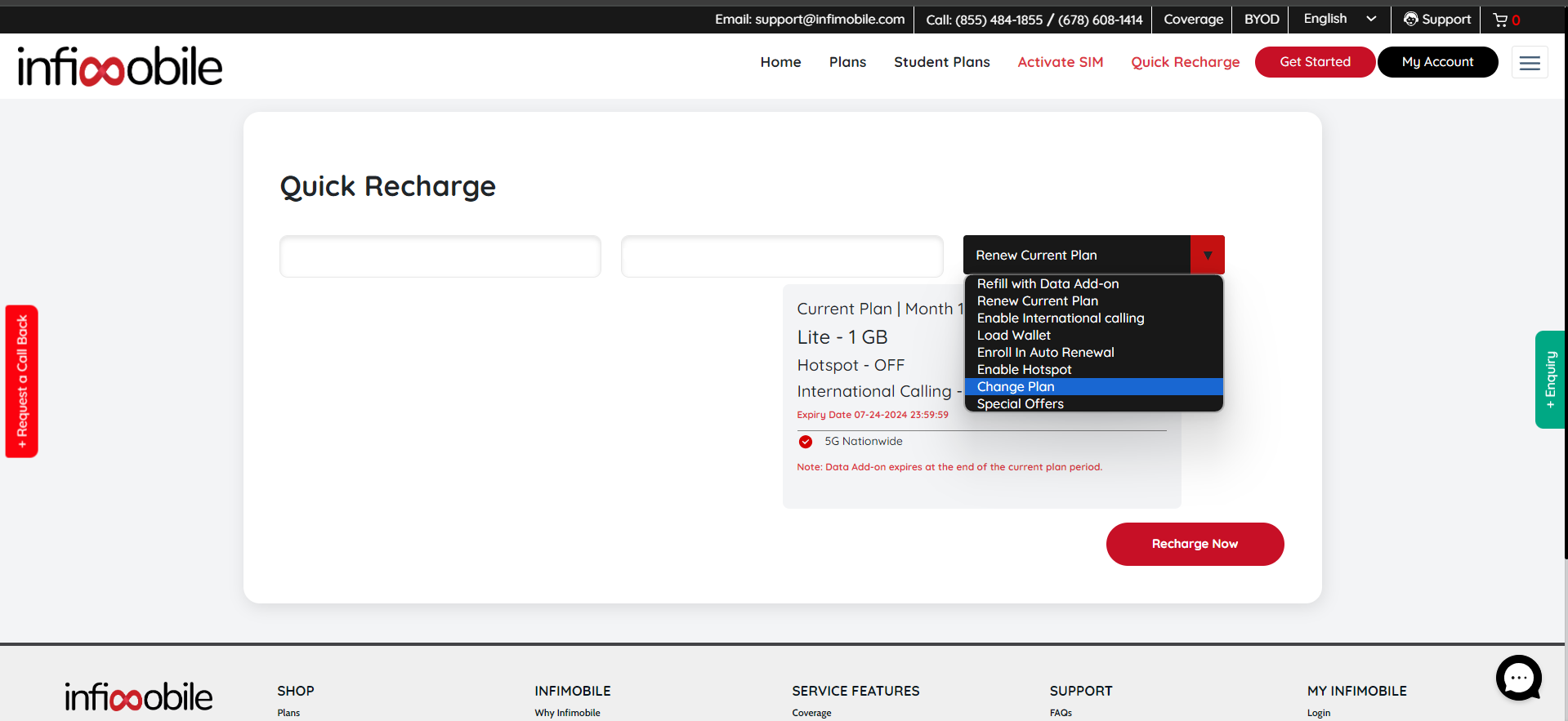
Task: Click the Infimobile footer logo
Action: 139,697
